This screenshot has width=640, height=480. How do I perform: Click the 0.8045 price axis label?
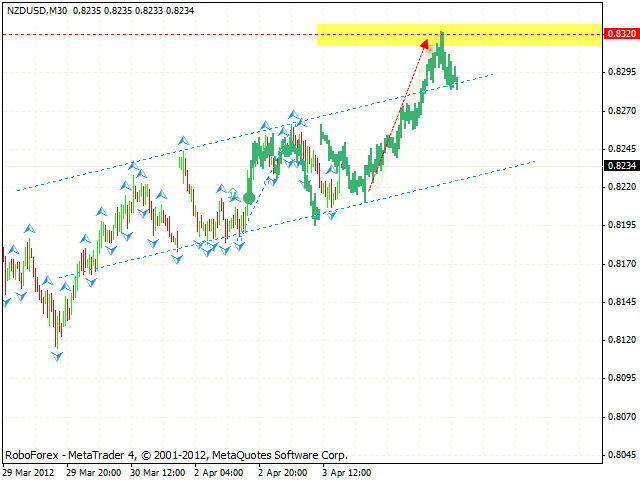(620, 455)
